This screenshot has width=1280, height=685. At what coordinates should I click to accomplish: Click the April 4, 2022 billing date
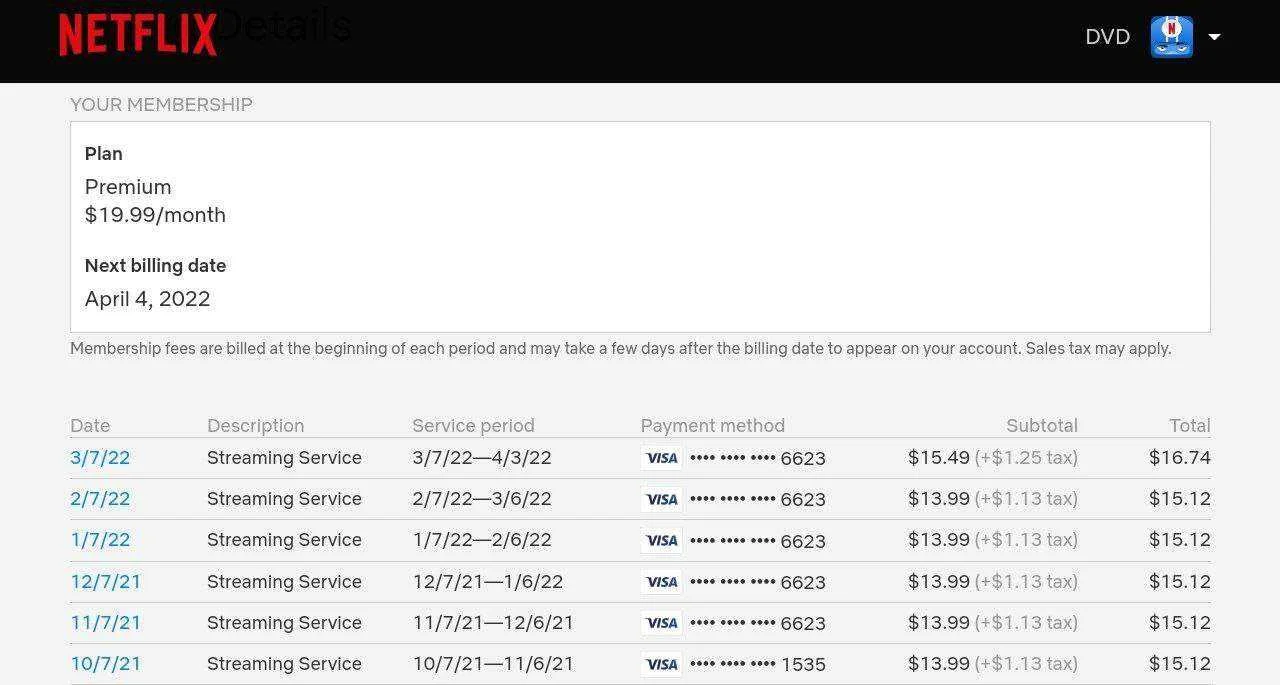pyautogui.click(x=147, y=299)
